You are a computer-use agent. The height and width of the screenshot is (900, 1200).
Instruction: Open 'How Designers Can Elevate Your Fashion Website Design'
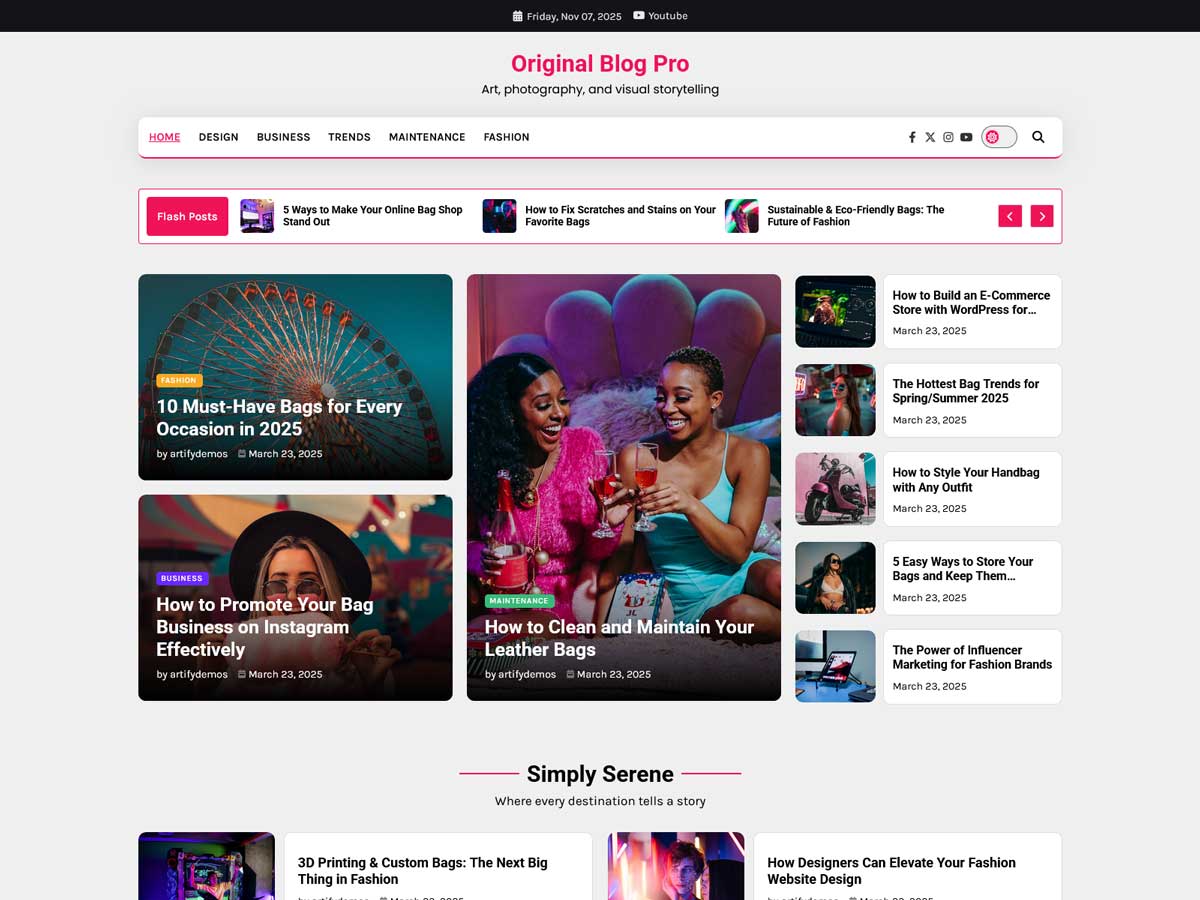(891, 871)
